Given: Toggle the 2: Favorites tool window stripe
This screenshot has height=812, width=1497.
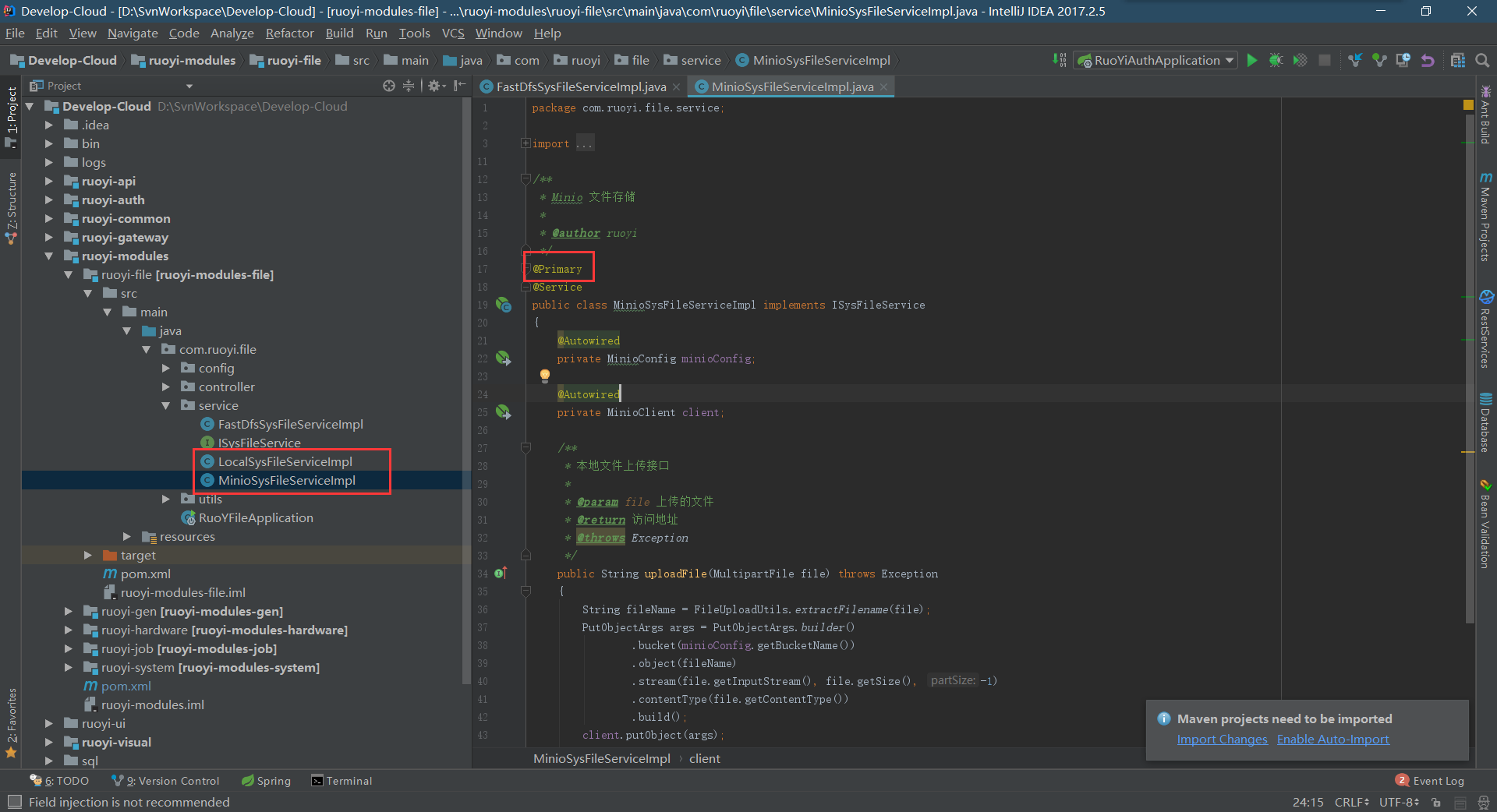Looking at the screenshot, I should tap(11, 722).
